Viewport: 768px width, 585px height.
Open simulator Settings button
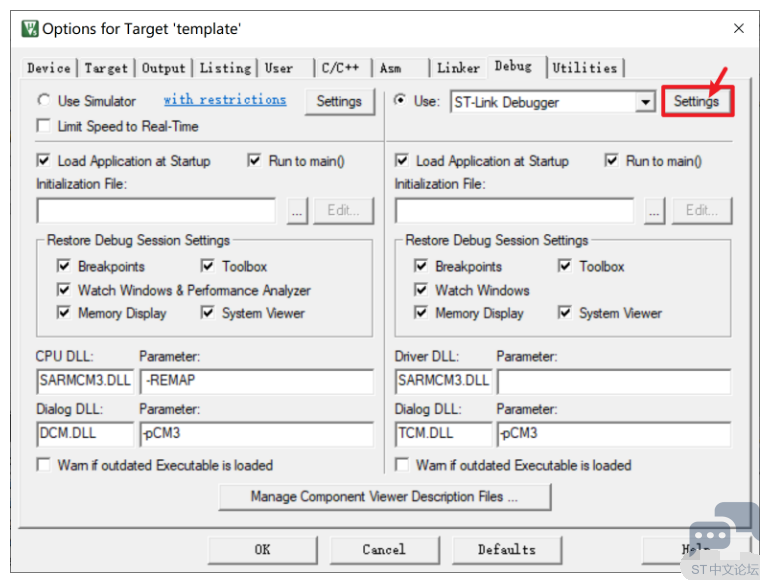(x=339, y=101)
